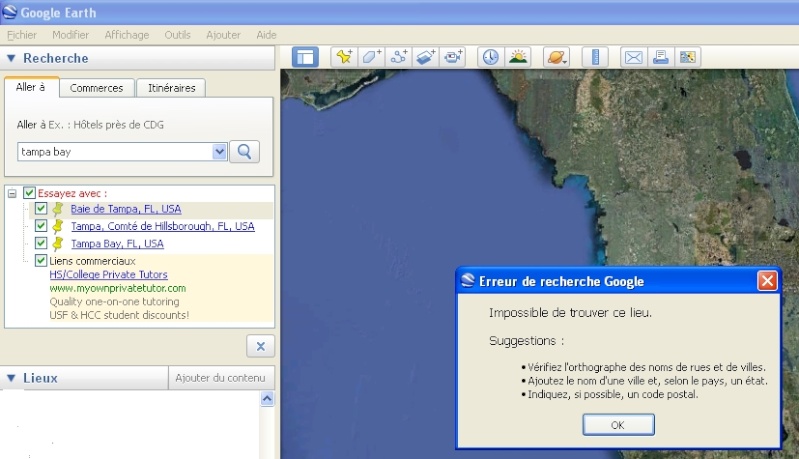The height and width of the screenshot is (459, 799).
Task: Open the Aide menu
Action: (267, 35)
